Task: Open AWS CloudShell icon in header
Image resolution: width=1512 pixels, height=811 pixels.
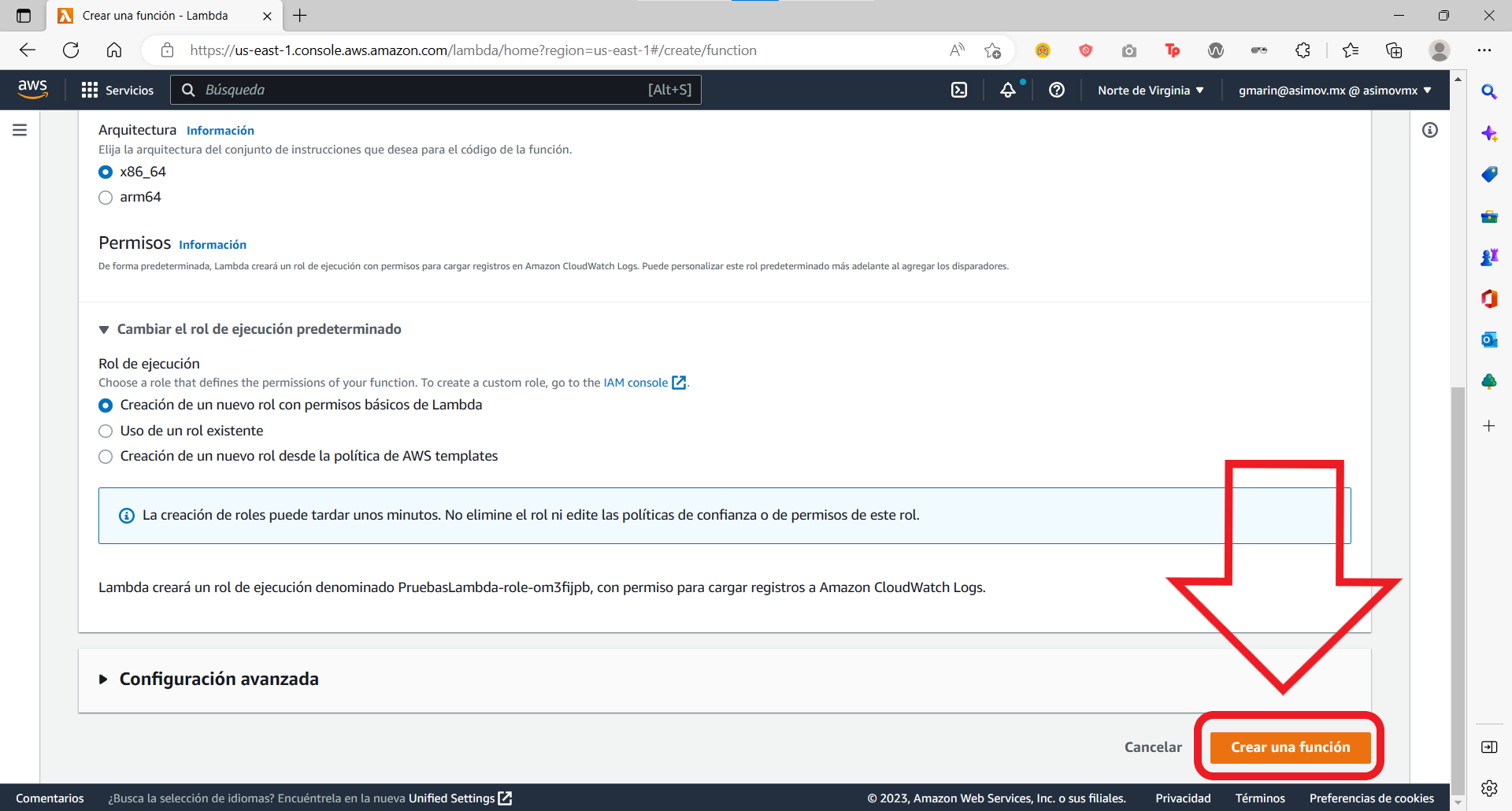Action: coord(959,90)
